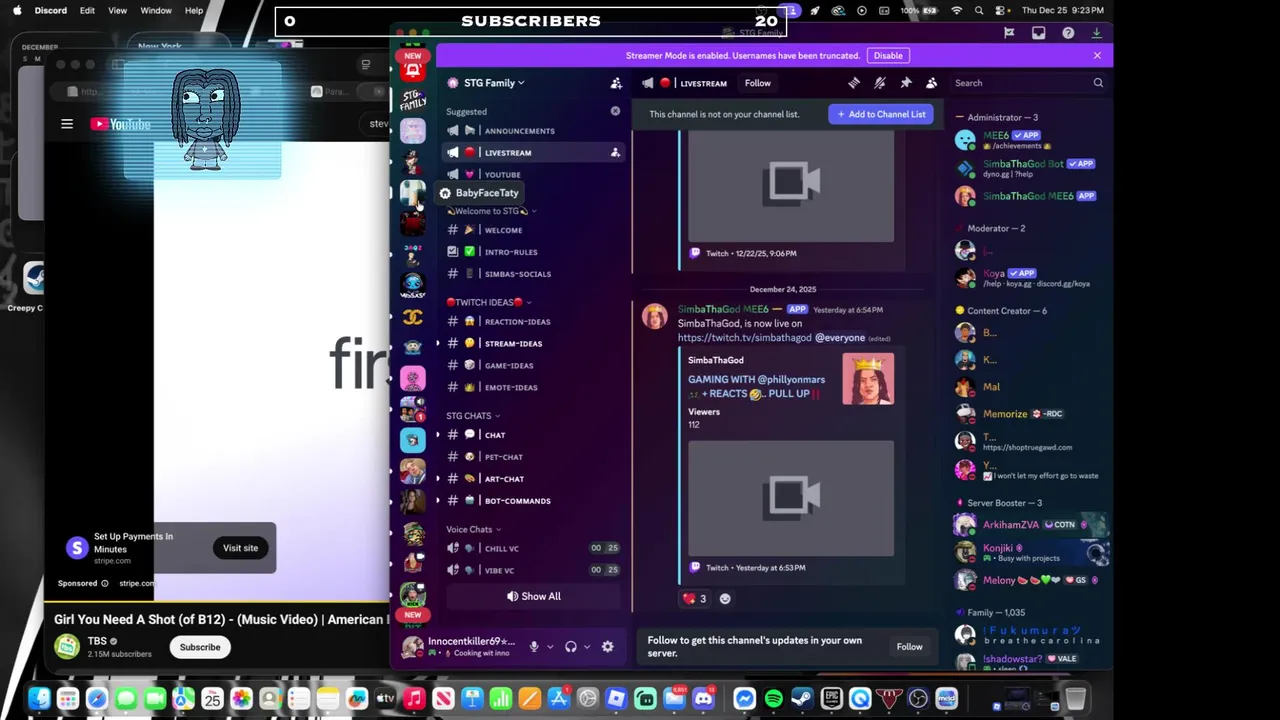Open the View menu
This screenshot has height=720, width=1280.
click(x=117, y=10)
